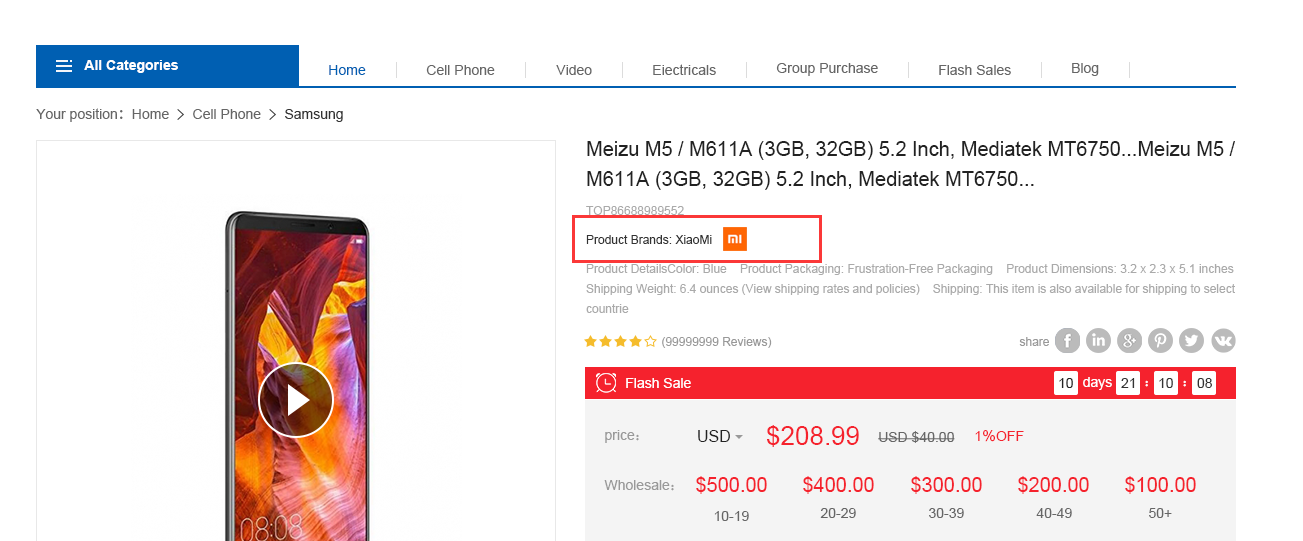
Task: Click the crossed-out USD $40.00 price
Action: point(916,437)
